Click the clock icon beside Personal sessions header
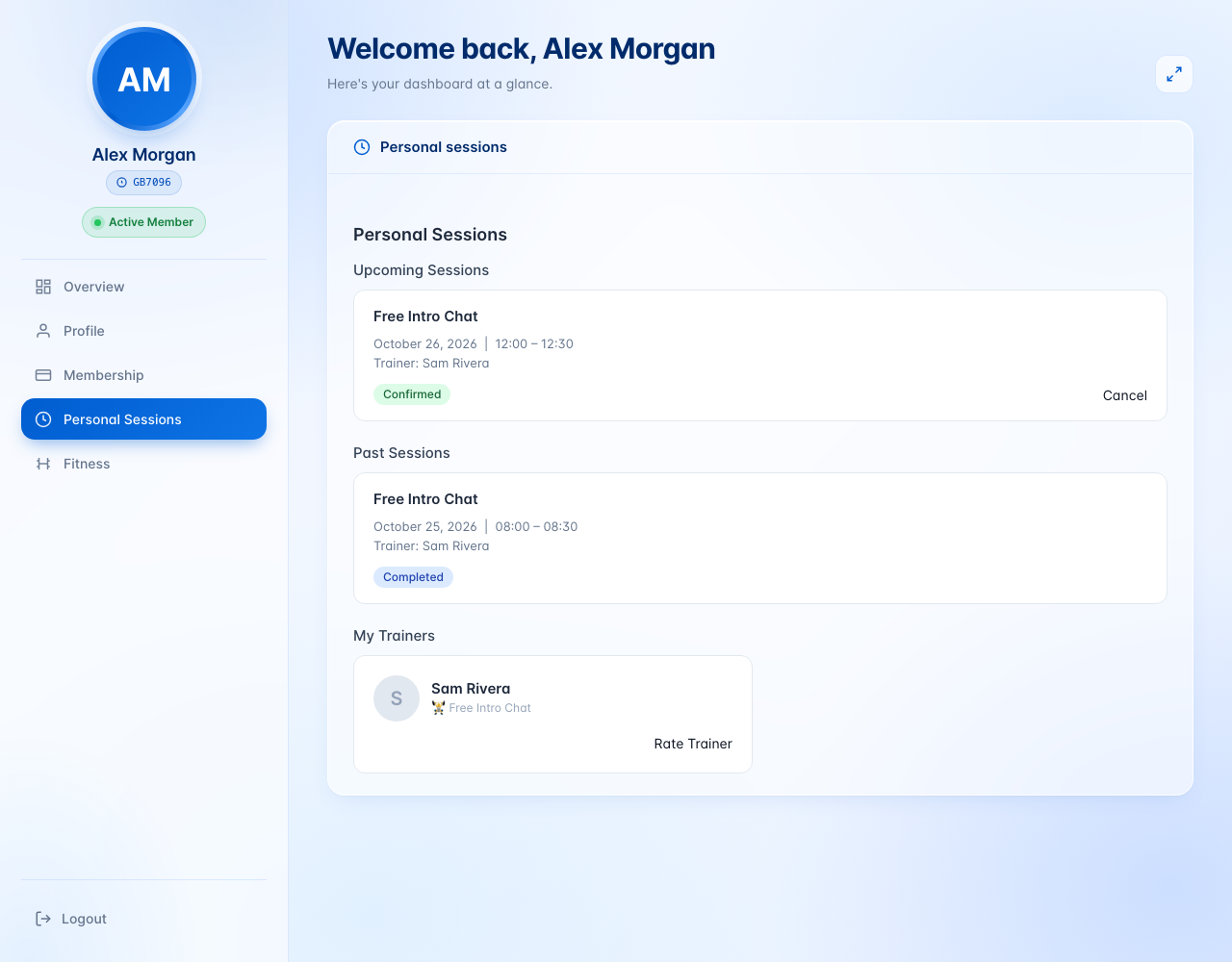Viewport: 1232px width, 962px height. (x=362, y=147)
